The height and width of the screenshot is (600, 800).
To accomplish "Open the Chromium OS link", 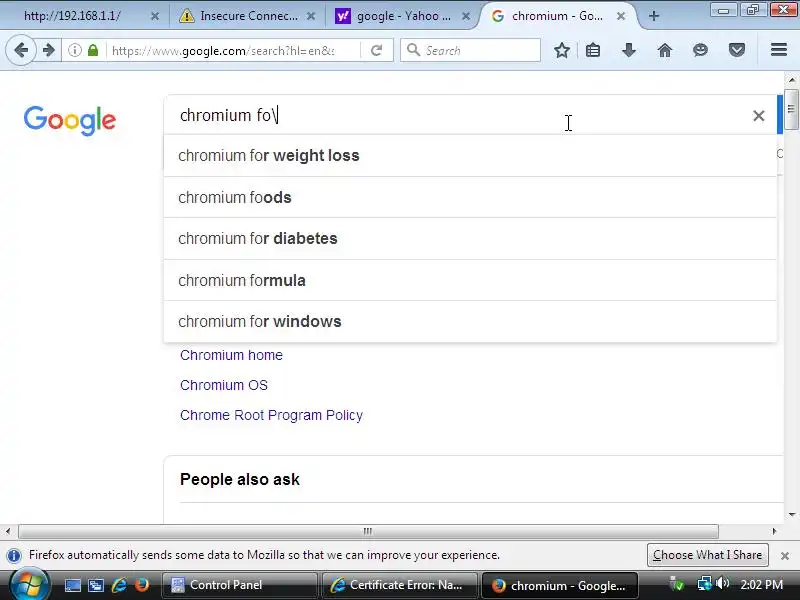I will (223, 385).
